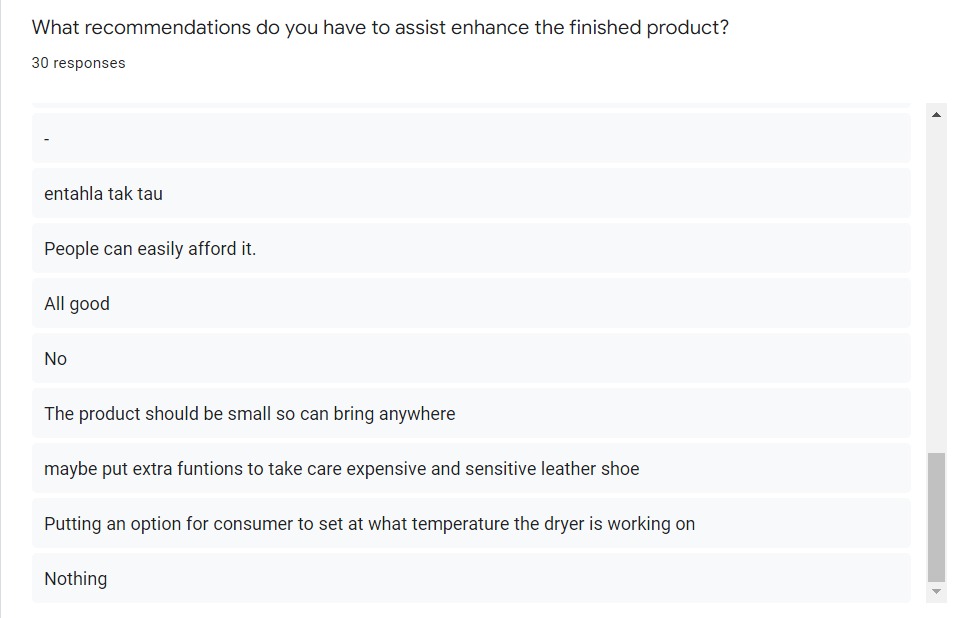The width and height of the screenshot is (953, 618).
Task: Select 'People can easily afford it.' response
Action: 471,249
